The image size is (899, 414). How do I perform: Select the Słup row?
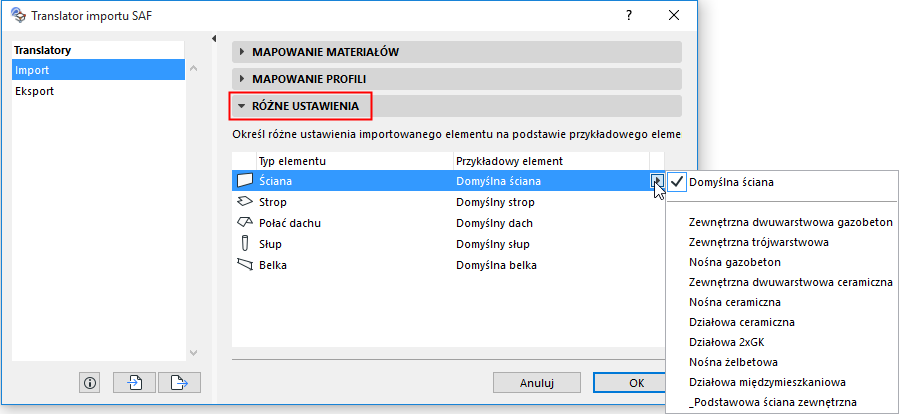pos(448,244)
